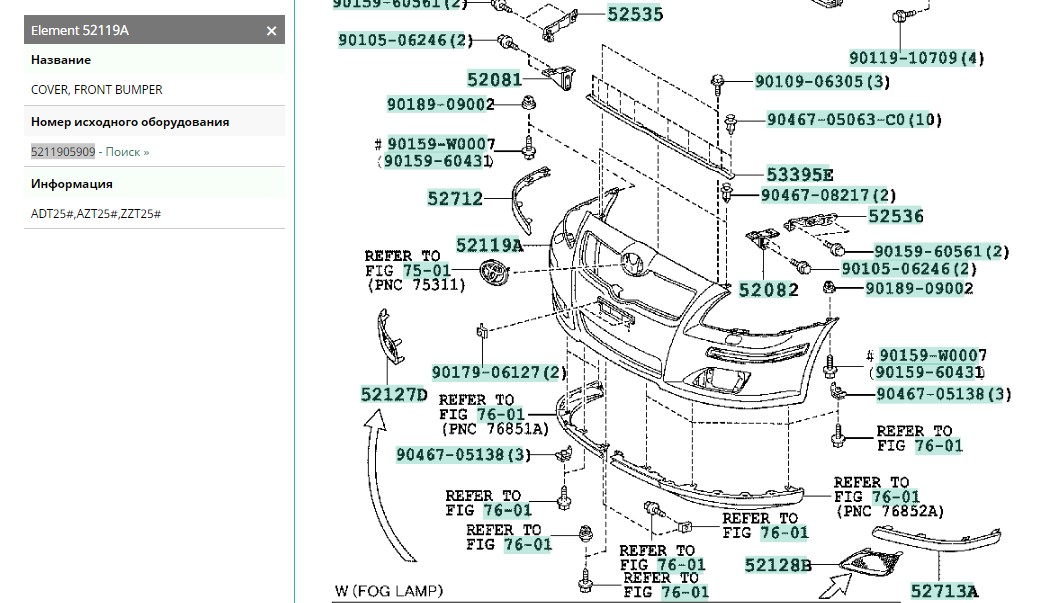1039x603 pixels.
Task: Open part label 52119A
Action: (x=489, y=245)
